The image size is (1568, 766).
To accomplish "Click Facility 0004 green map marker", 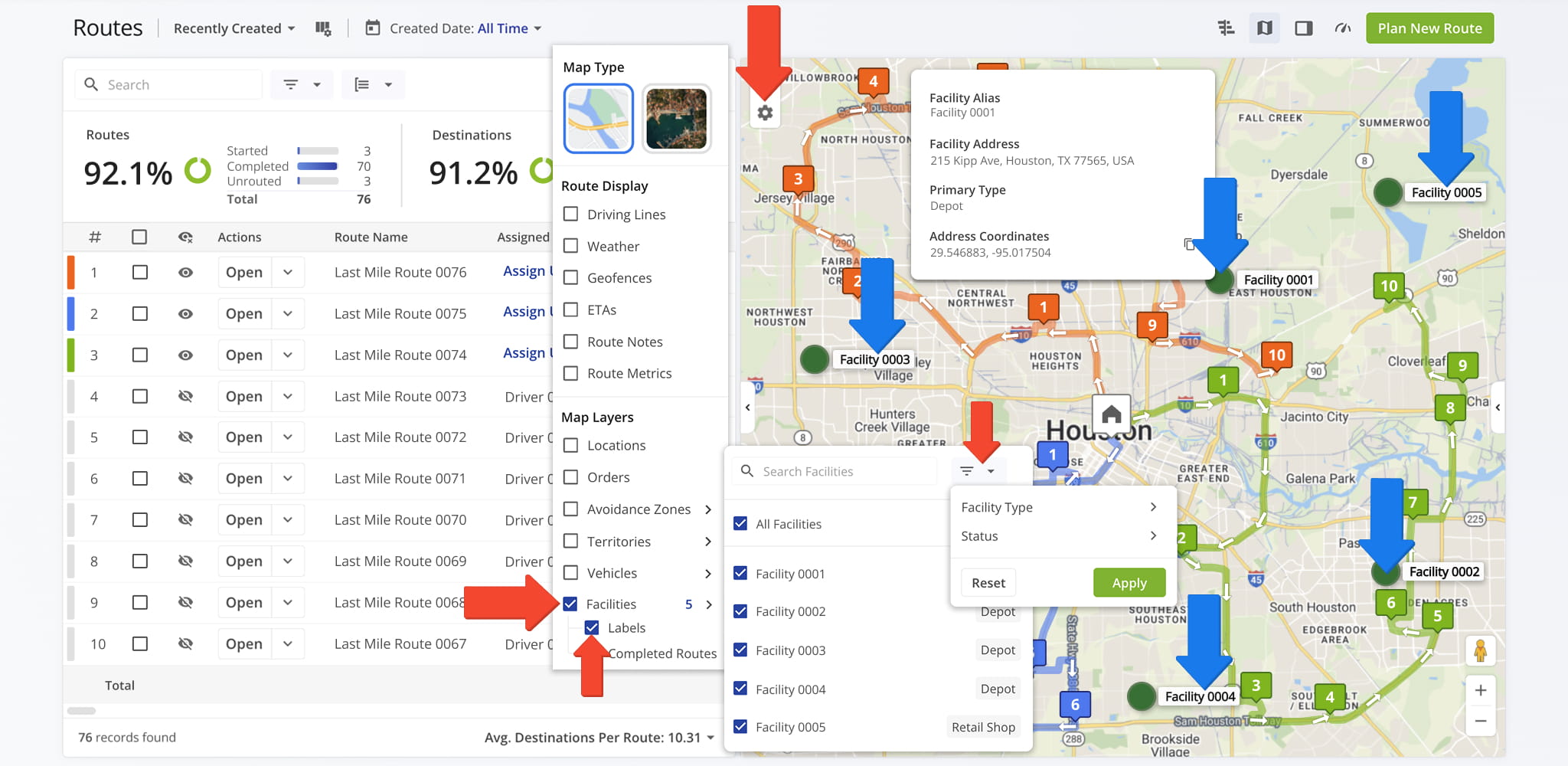I will coord(1142,696).
